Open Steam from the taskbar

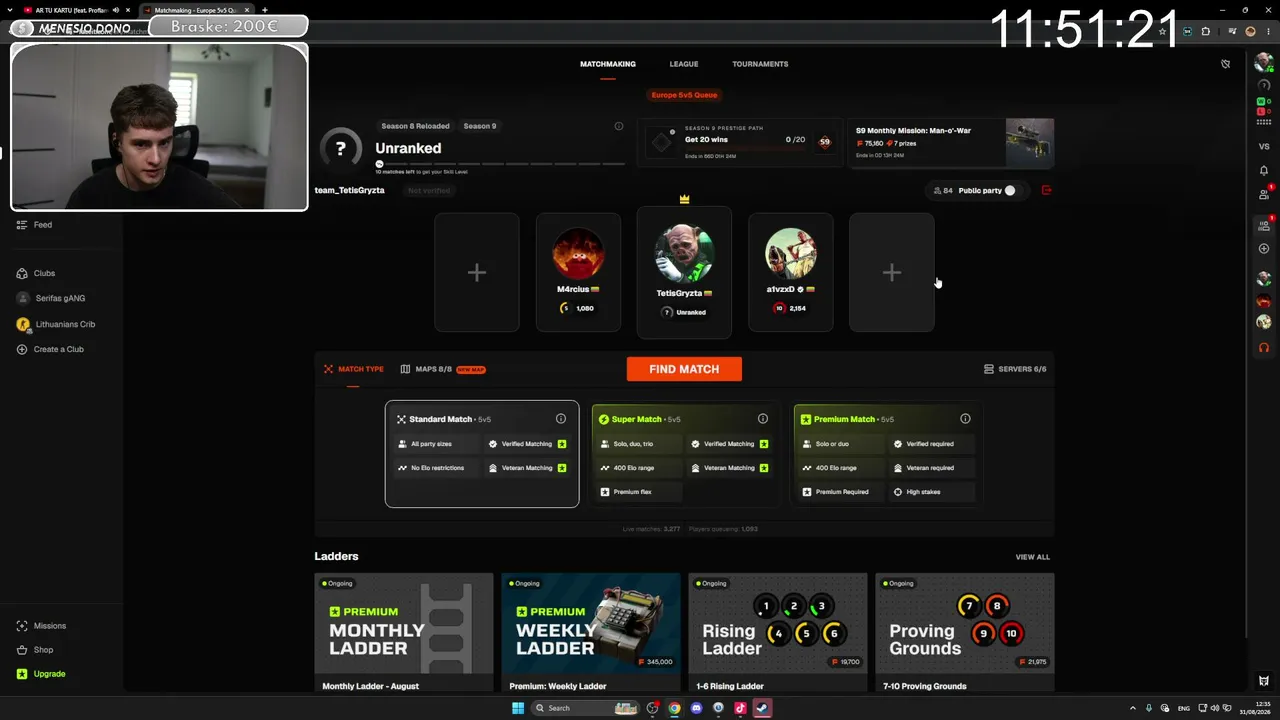[762, 708]
